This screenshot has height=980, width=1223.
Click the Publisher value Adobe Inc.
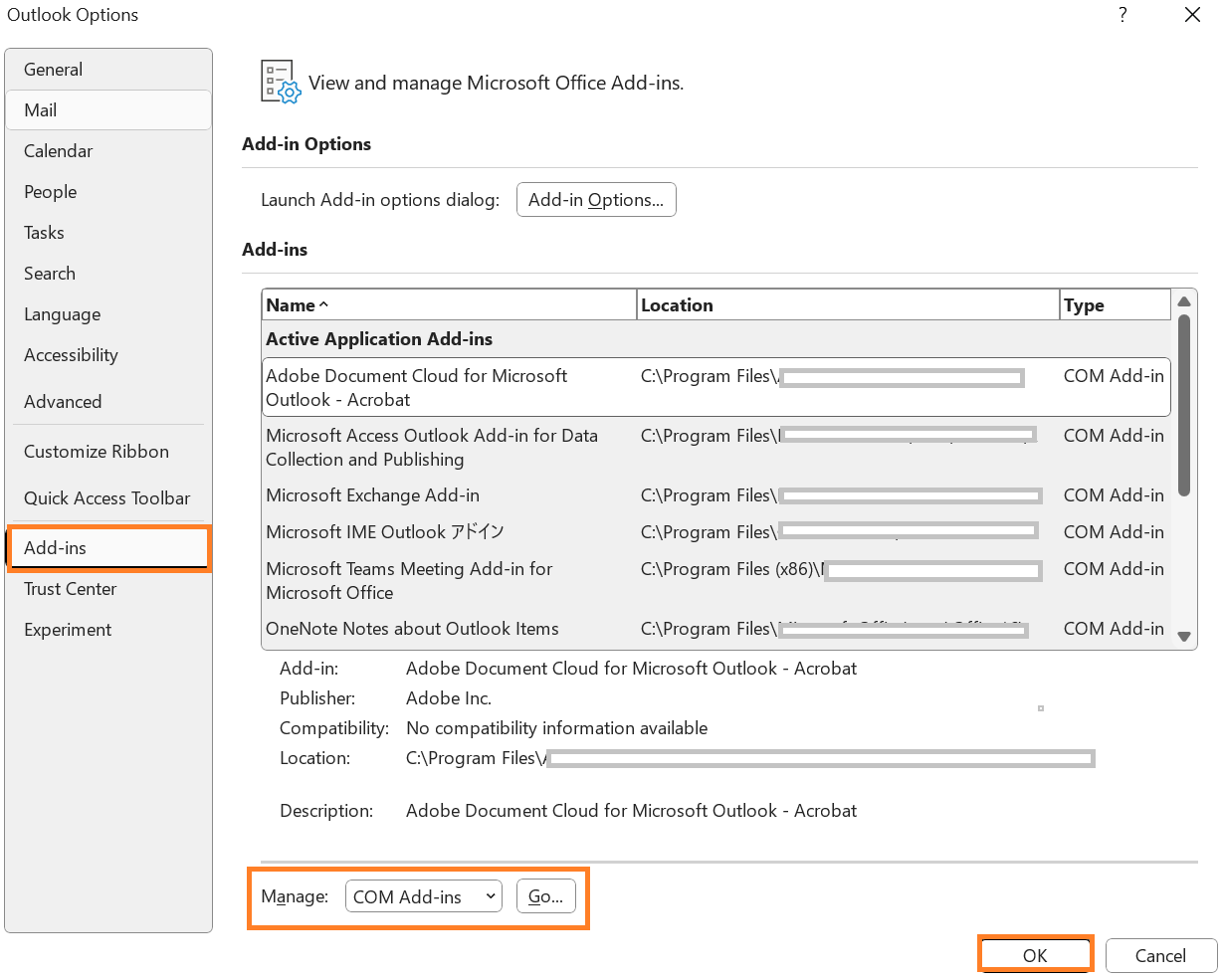point(449,698)
